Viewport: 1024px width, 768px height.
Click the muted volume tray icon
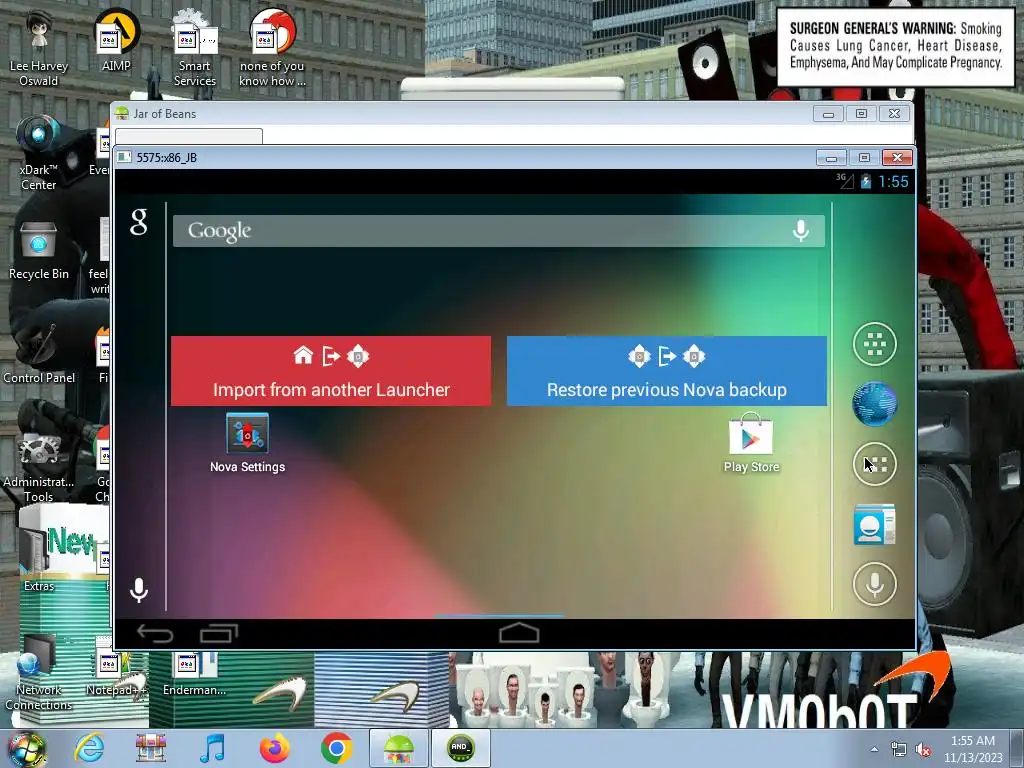(923, 749)
